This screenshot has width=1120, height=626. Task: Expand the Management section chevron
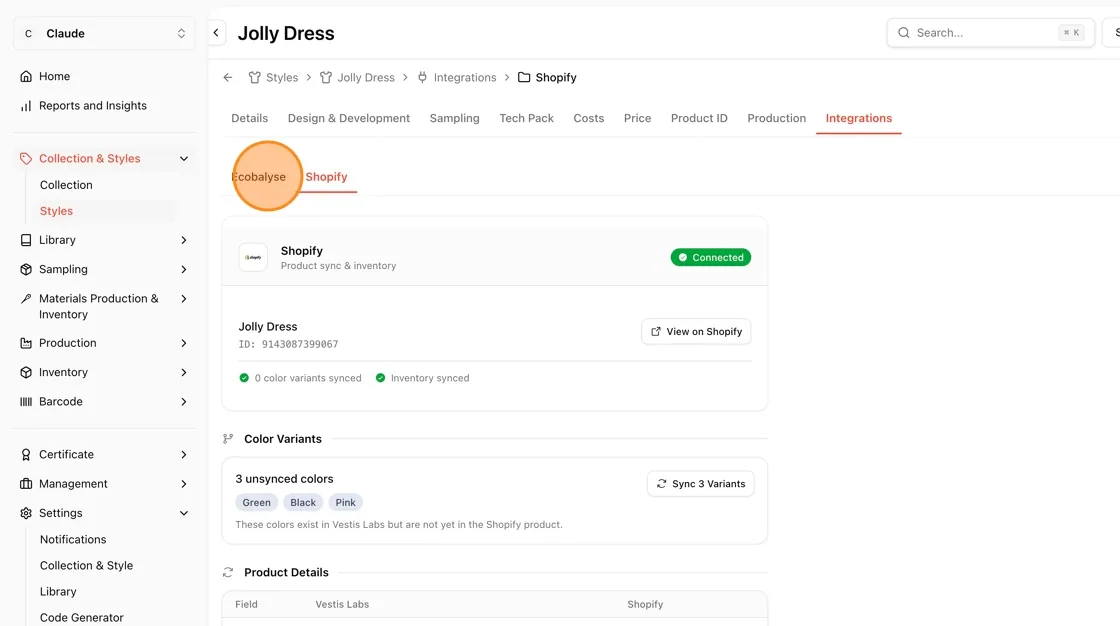[184, 484]
